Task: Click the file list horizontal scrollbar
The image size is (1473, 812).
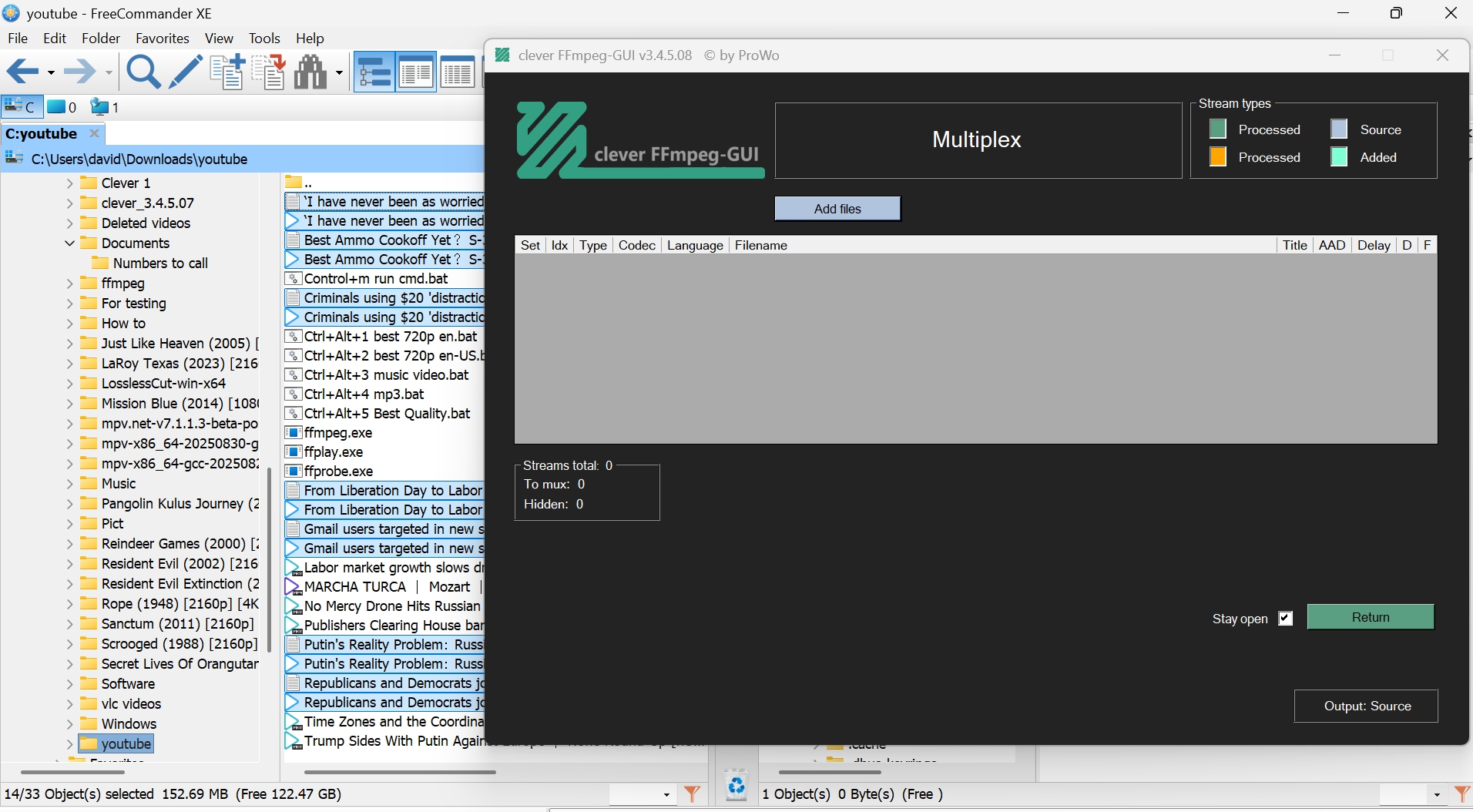Action: click(400, 771)
